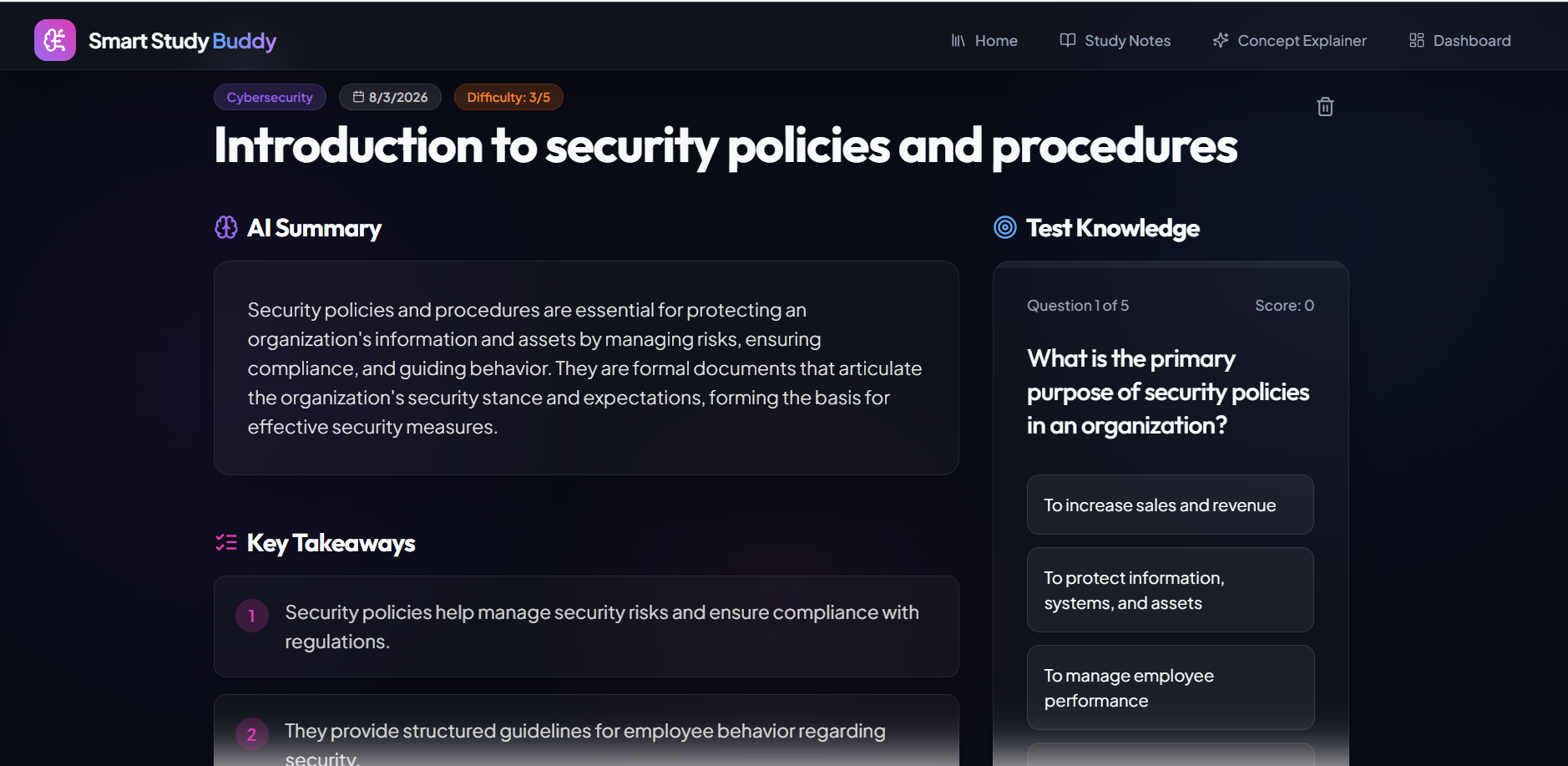Click the delete note trash icon

1325,106
